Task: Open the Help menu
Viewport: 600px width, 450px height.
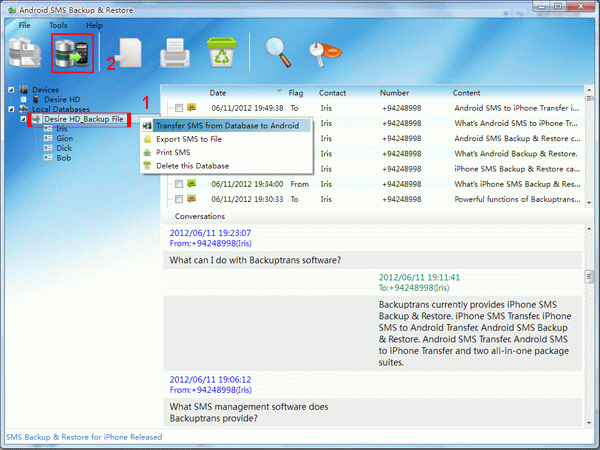Action: click(94, 25)
